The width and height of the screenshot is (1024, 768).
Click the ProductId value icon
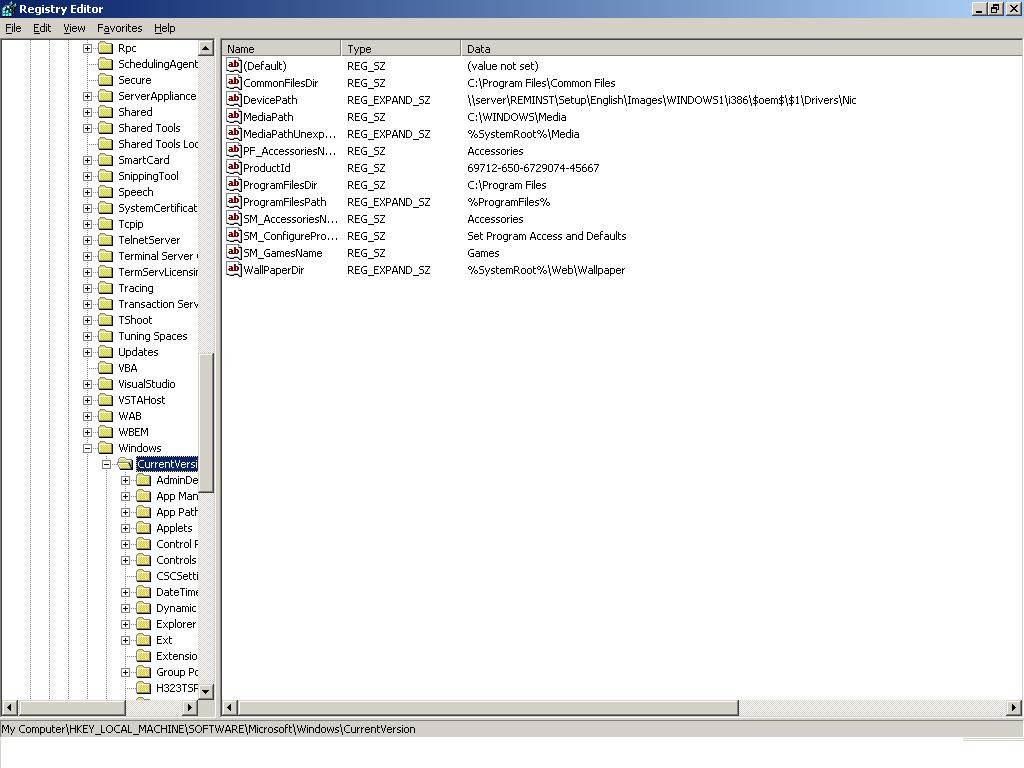234,167
